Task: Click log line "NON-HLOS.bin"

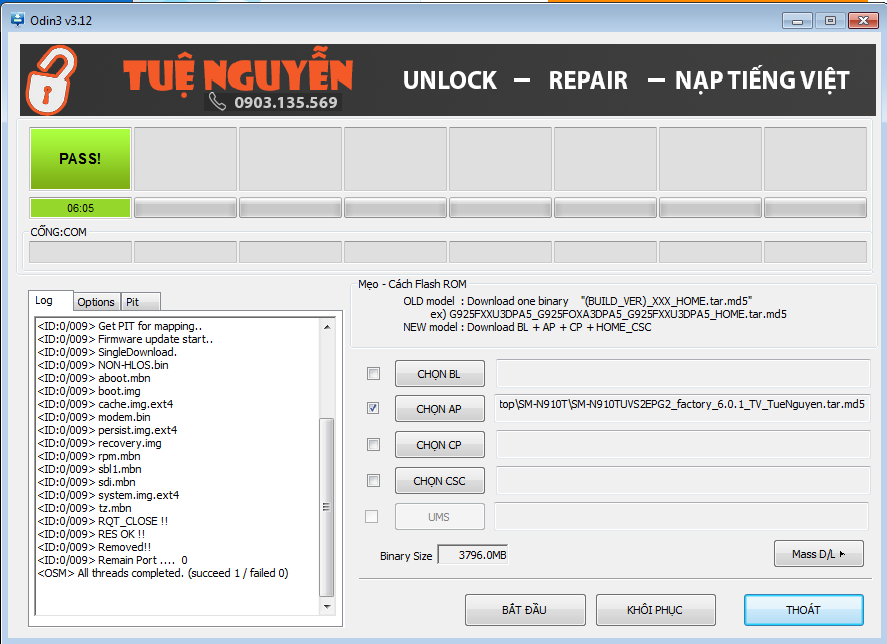Action: tap(103, 365)
